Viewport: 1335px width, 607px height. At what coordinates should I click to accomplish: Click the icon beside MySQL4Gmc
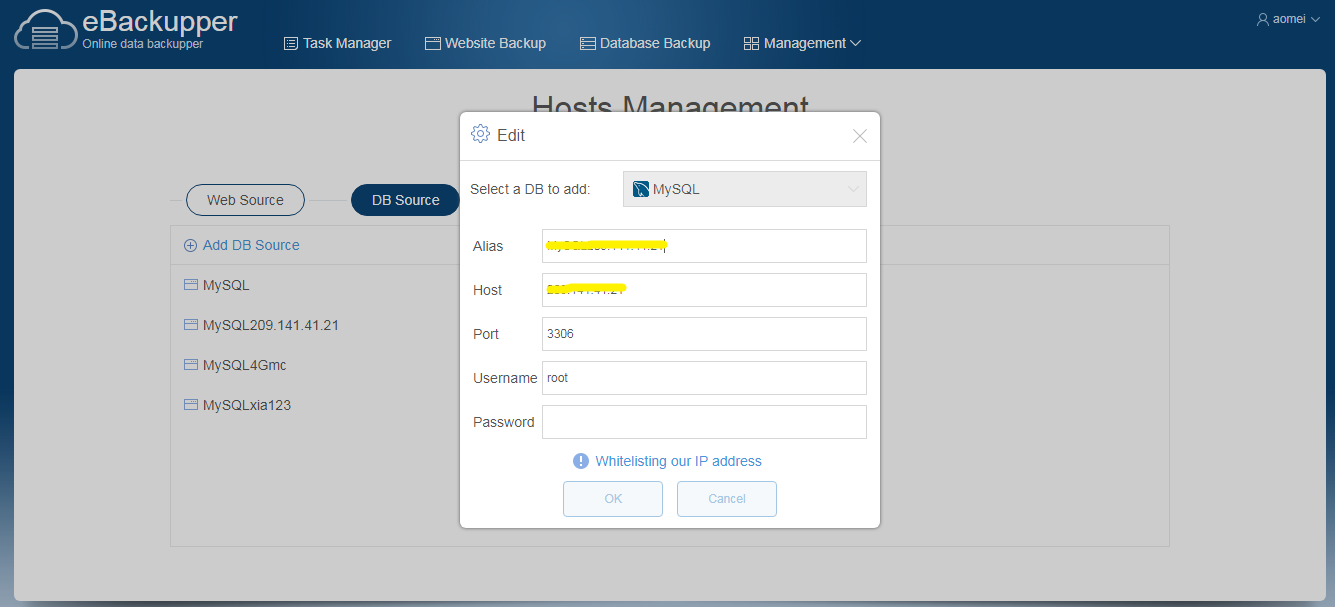[x=191, y=365]
